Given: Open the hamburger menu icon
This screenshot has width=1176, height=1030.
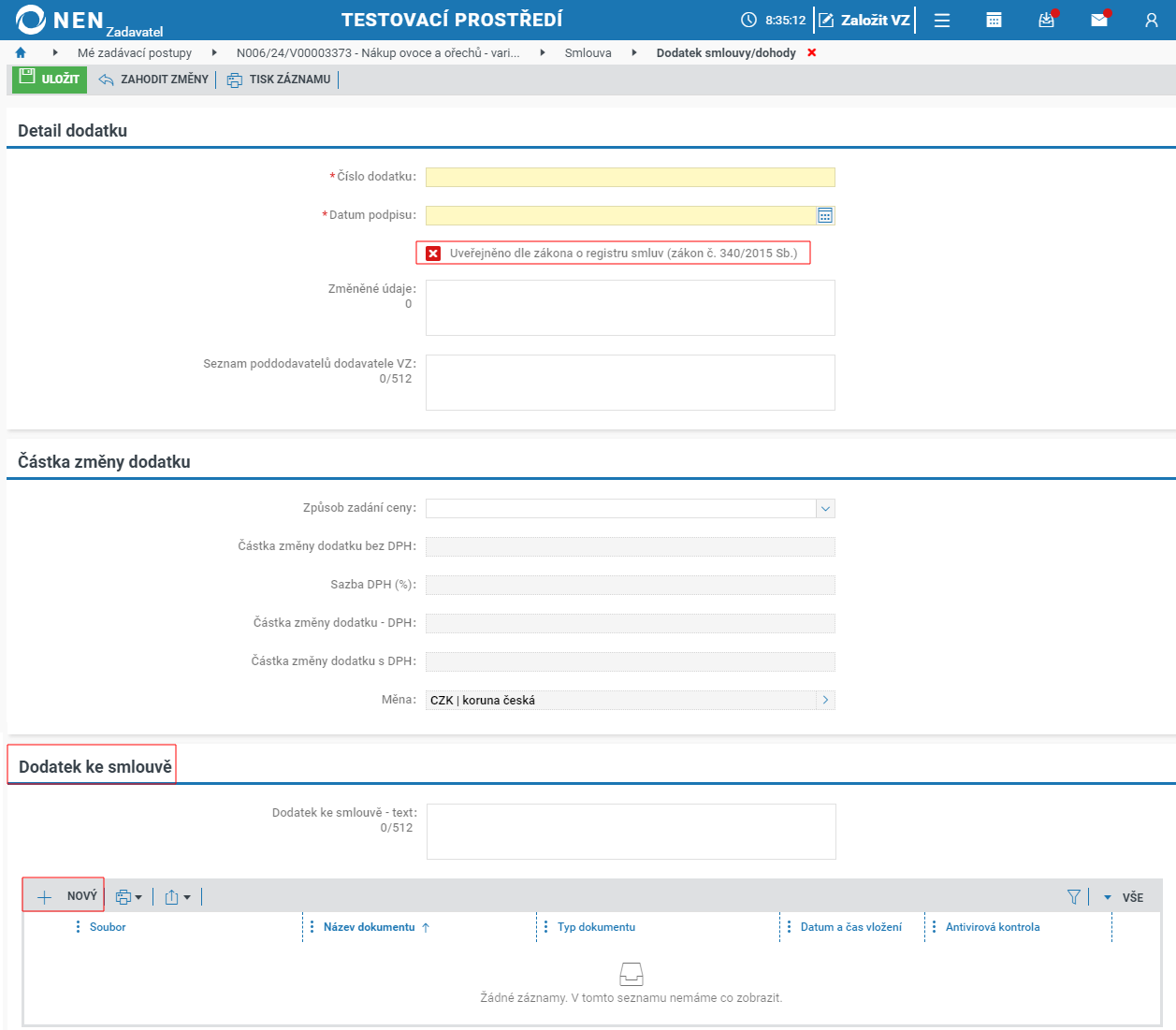Looking at the screenshot, I should (942, 20).
